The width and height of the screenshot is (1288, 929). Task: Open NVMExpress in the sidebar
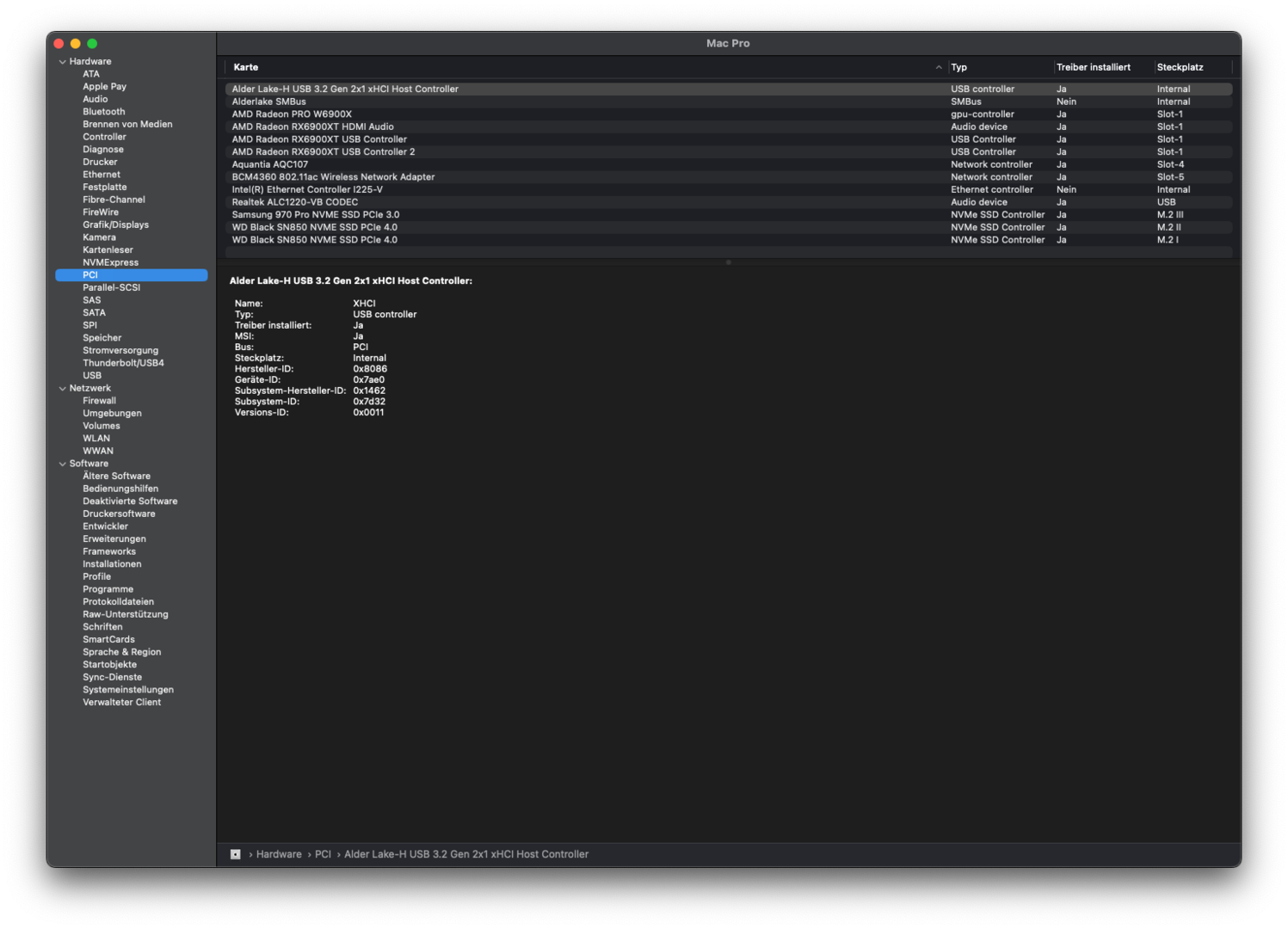(110, 262)
